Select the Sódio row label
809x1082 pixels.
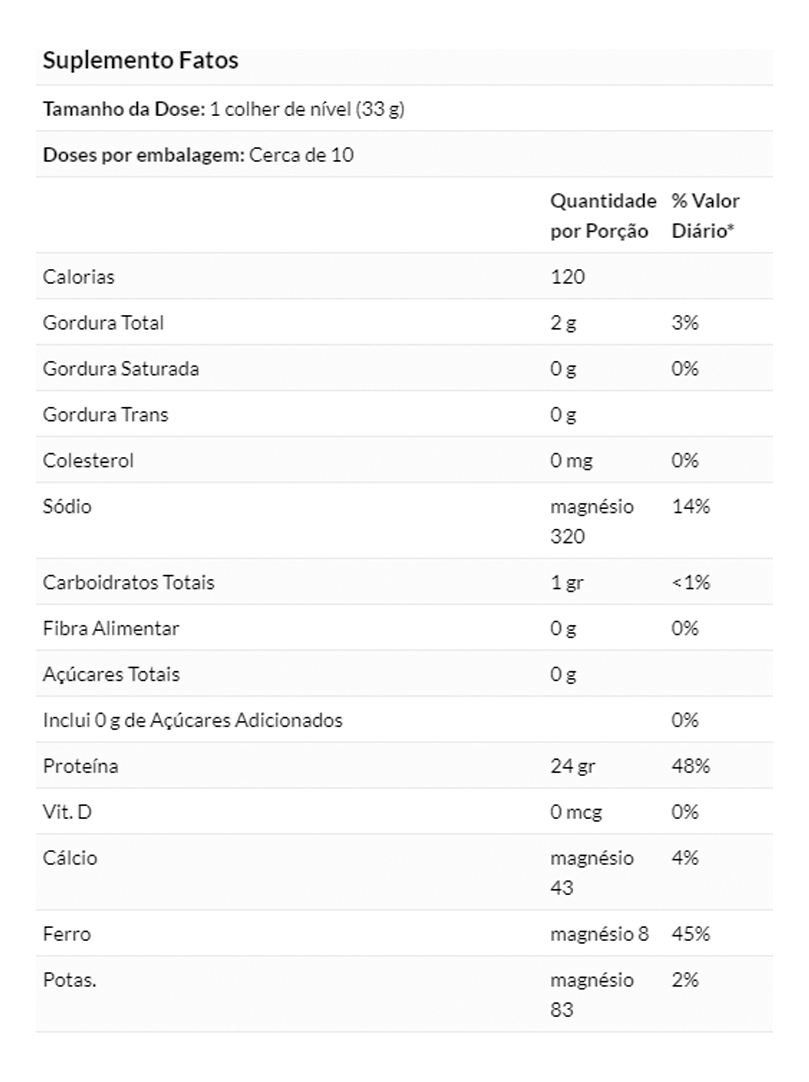coord(66,506)
